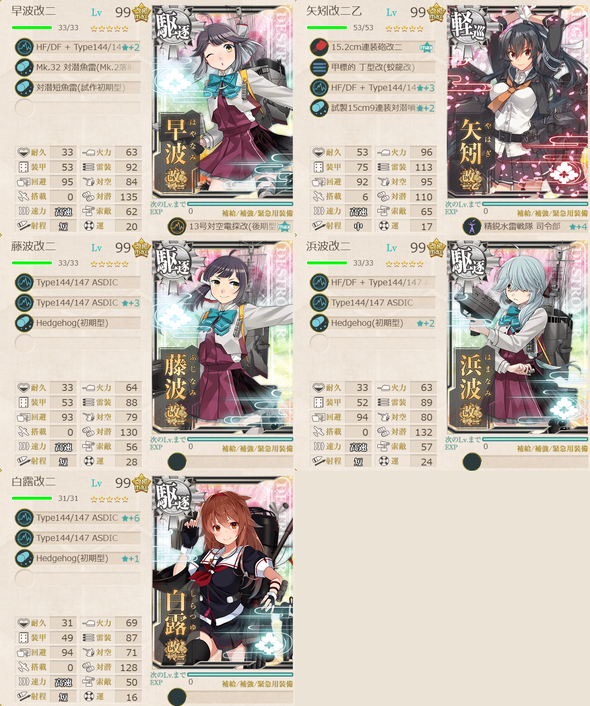Select Hedgehog(初期型) ★+2 on 浜波改二
Image resolution: width=590 pixels, height=706 pixels.
tap(373, 323)
